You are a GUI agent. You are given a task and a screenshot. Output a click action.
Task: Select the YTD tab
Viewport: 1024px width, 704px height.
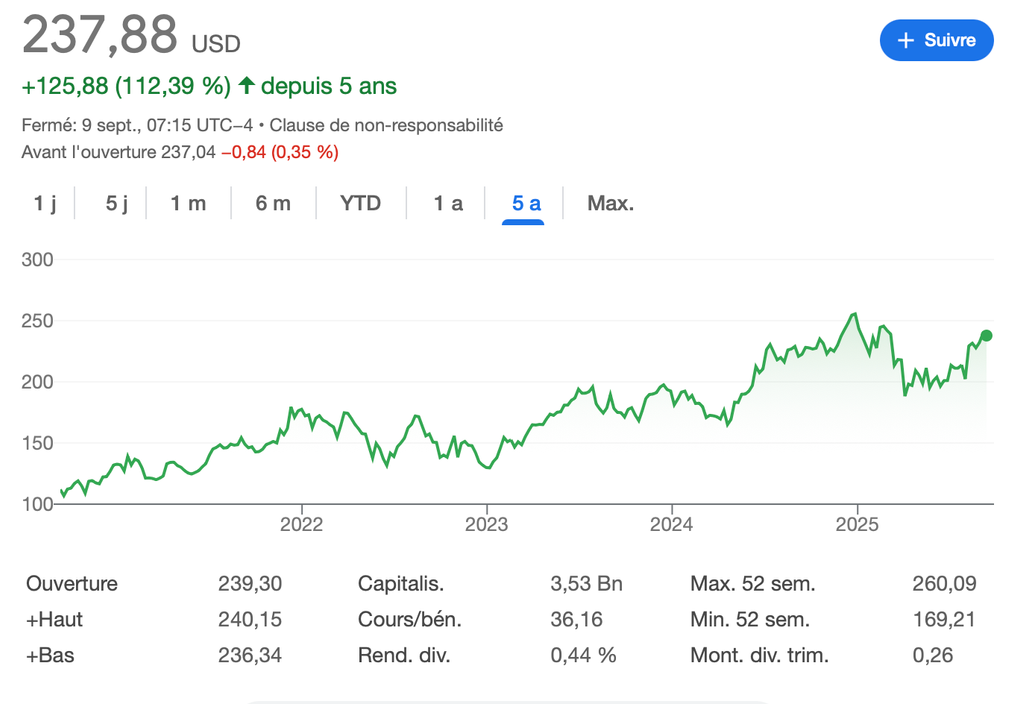tap(360, 203)
